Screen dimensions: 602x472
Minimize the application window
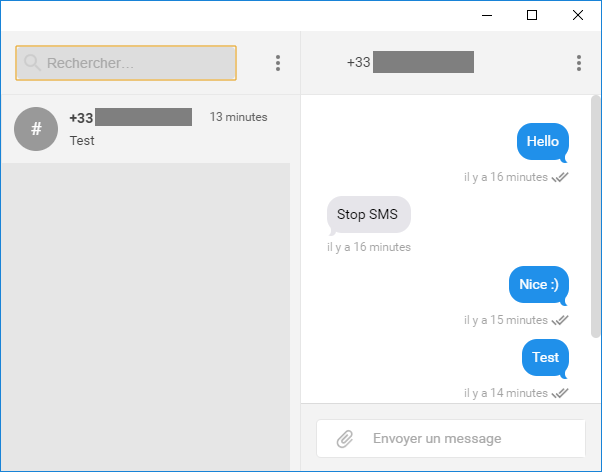coord(487,15)
